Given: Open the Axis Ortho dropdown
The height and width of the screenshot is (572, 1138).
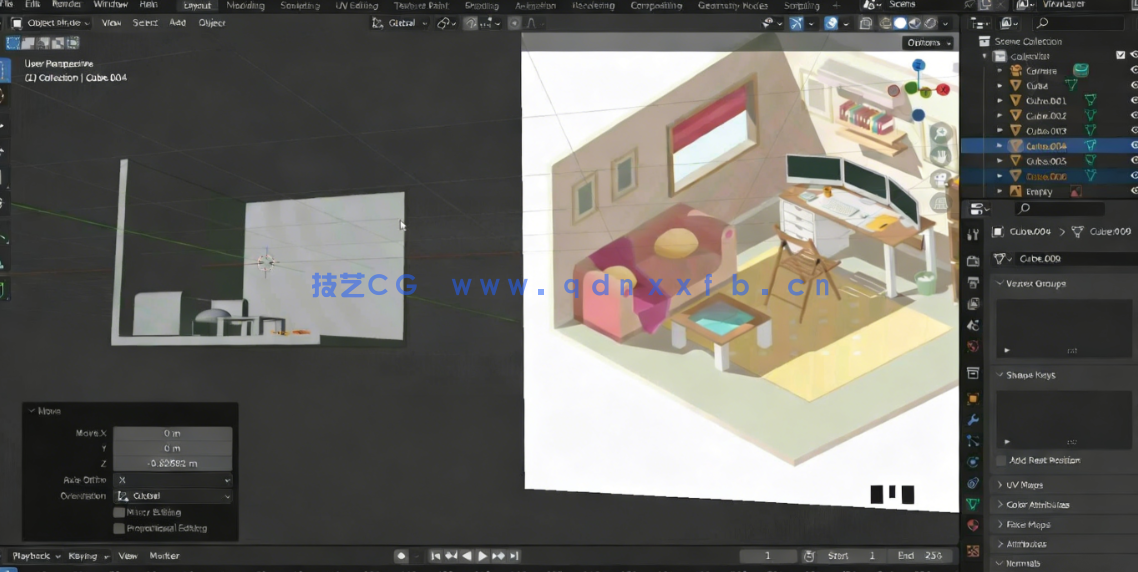Looking at the screenshot, I should [x=173, y=480].
